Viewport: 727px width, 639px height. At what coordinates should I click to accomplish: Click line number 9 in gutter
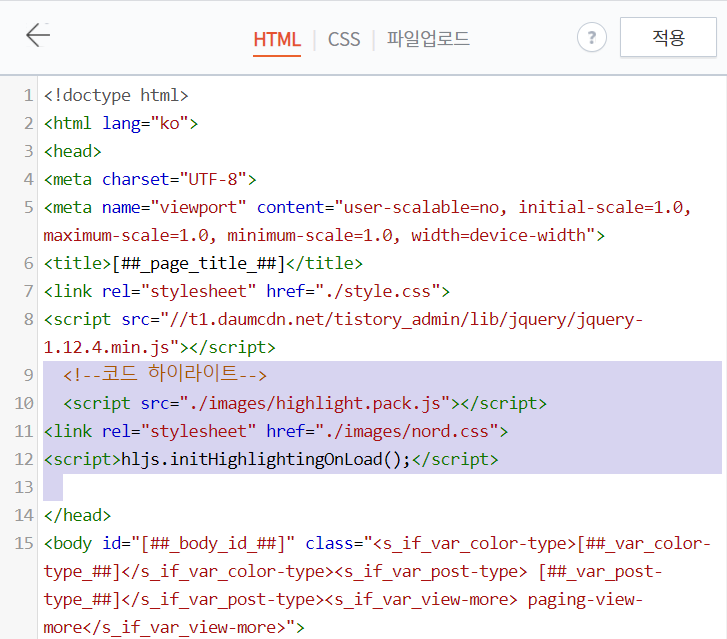[28, 375]
